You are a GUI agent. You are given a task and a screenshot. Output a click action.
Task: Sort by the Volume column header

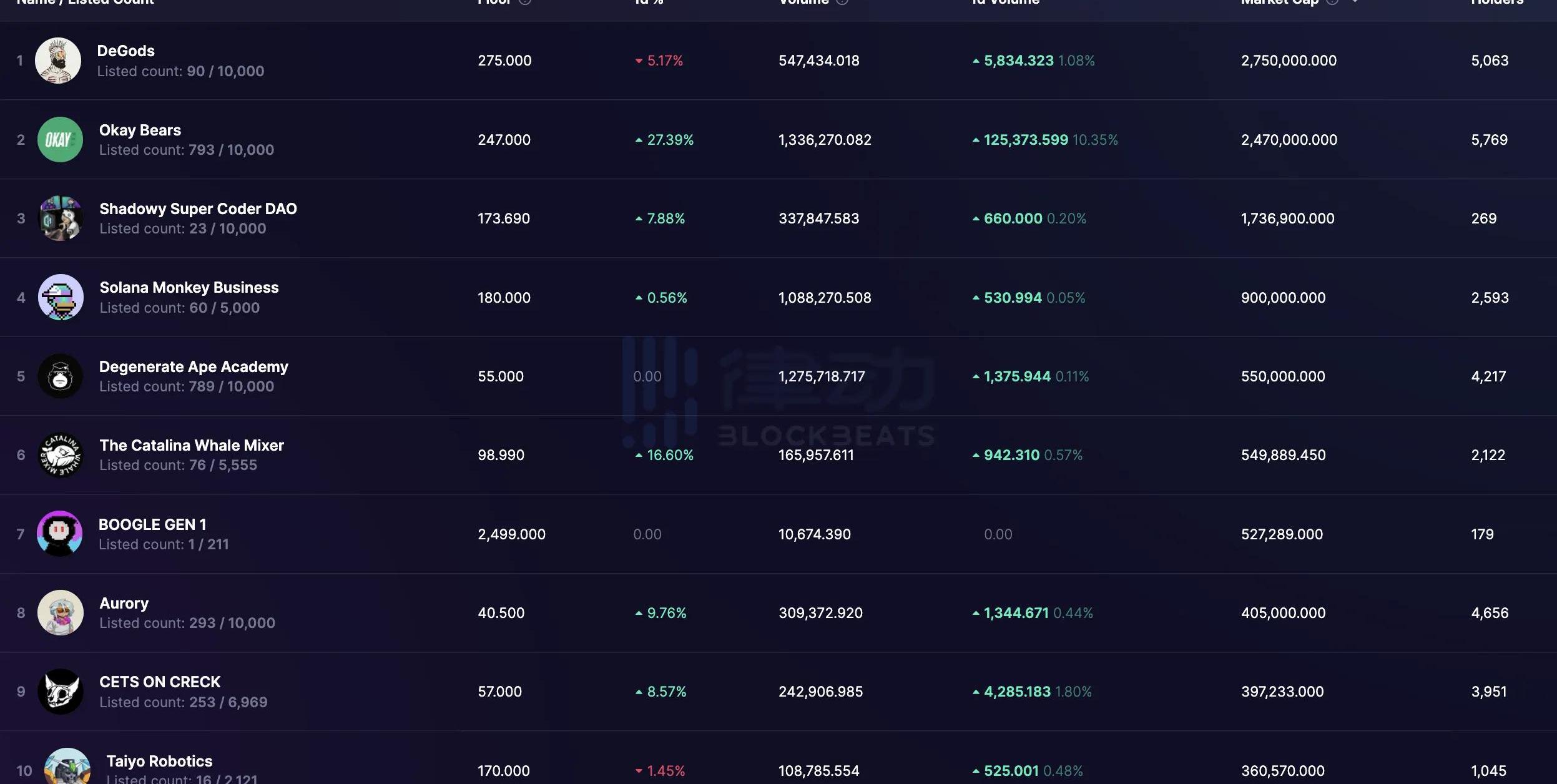[x=803, y=2]
